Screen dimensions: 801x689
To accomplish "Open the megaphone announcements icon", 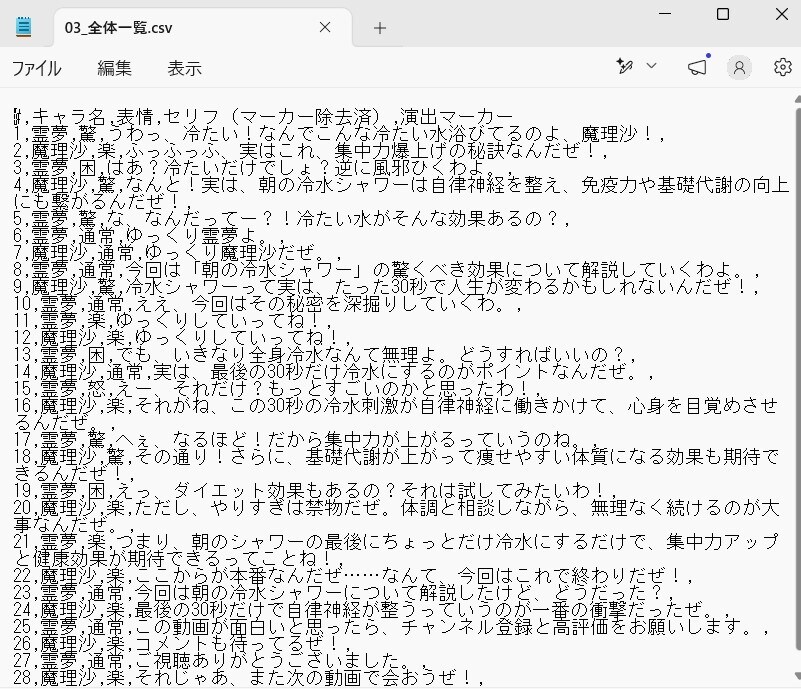I will point(697,67).
